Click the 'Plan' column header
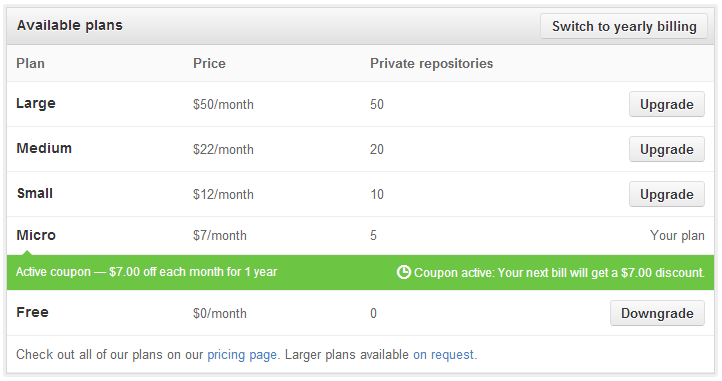The width and height of the screenshot is (722, 381). (30, 63)
